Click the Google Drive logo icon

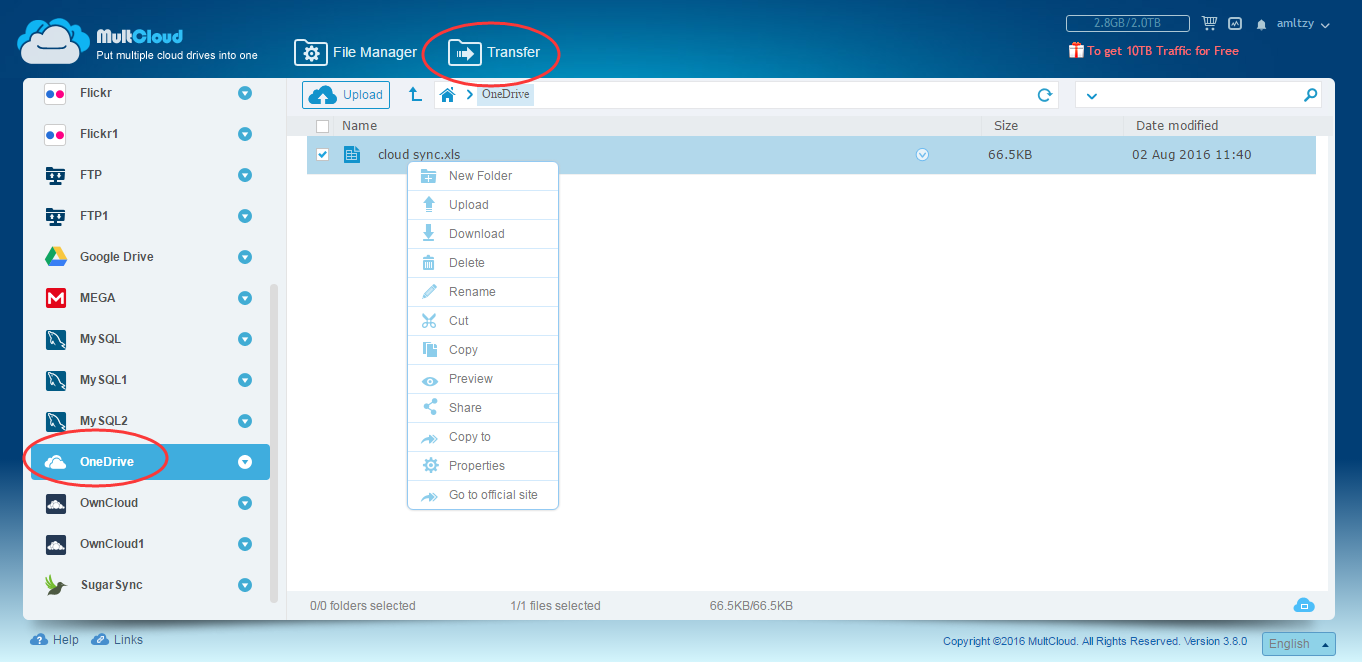tap(56, 257)
